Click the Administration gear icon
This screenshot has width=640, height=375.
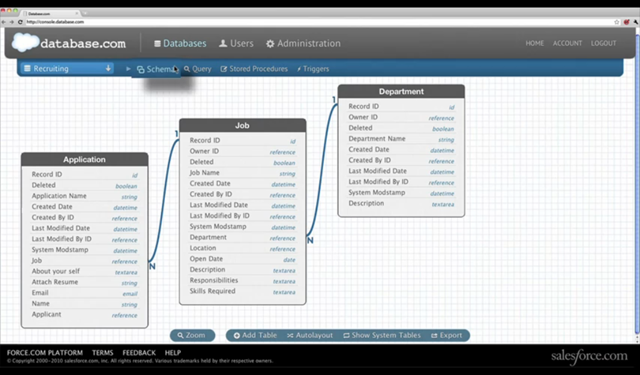[270, 44]
